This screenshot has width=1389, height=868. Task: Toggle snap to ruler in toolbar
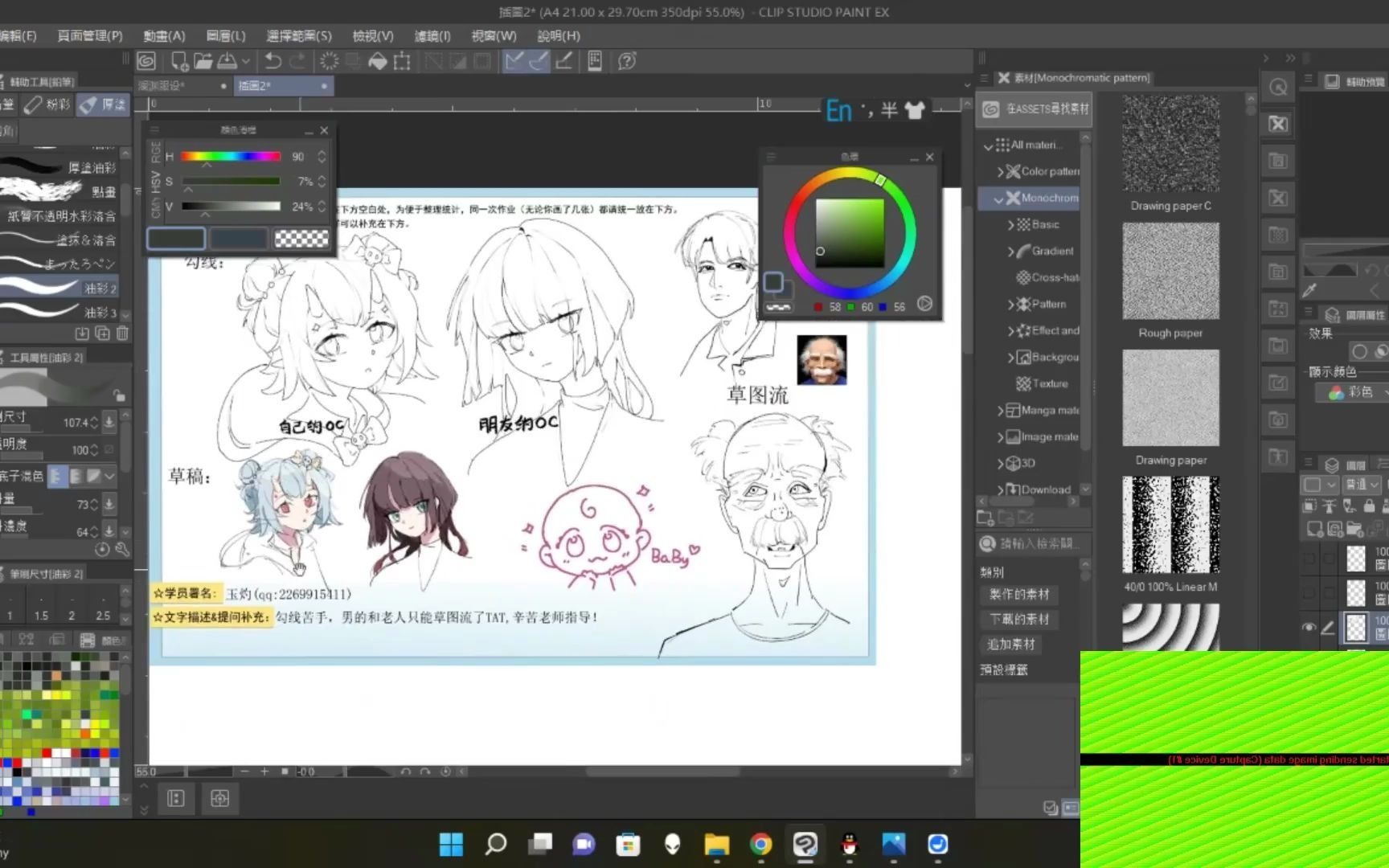[514, 61]
